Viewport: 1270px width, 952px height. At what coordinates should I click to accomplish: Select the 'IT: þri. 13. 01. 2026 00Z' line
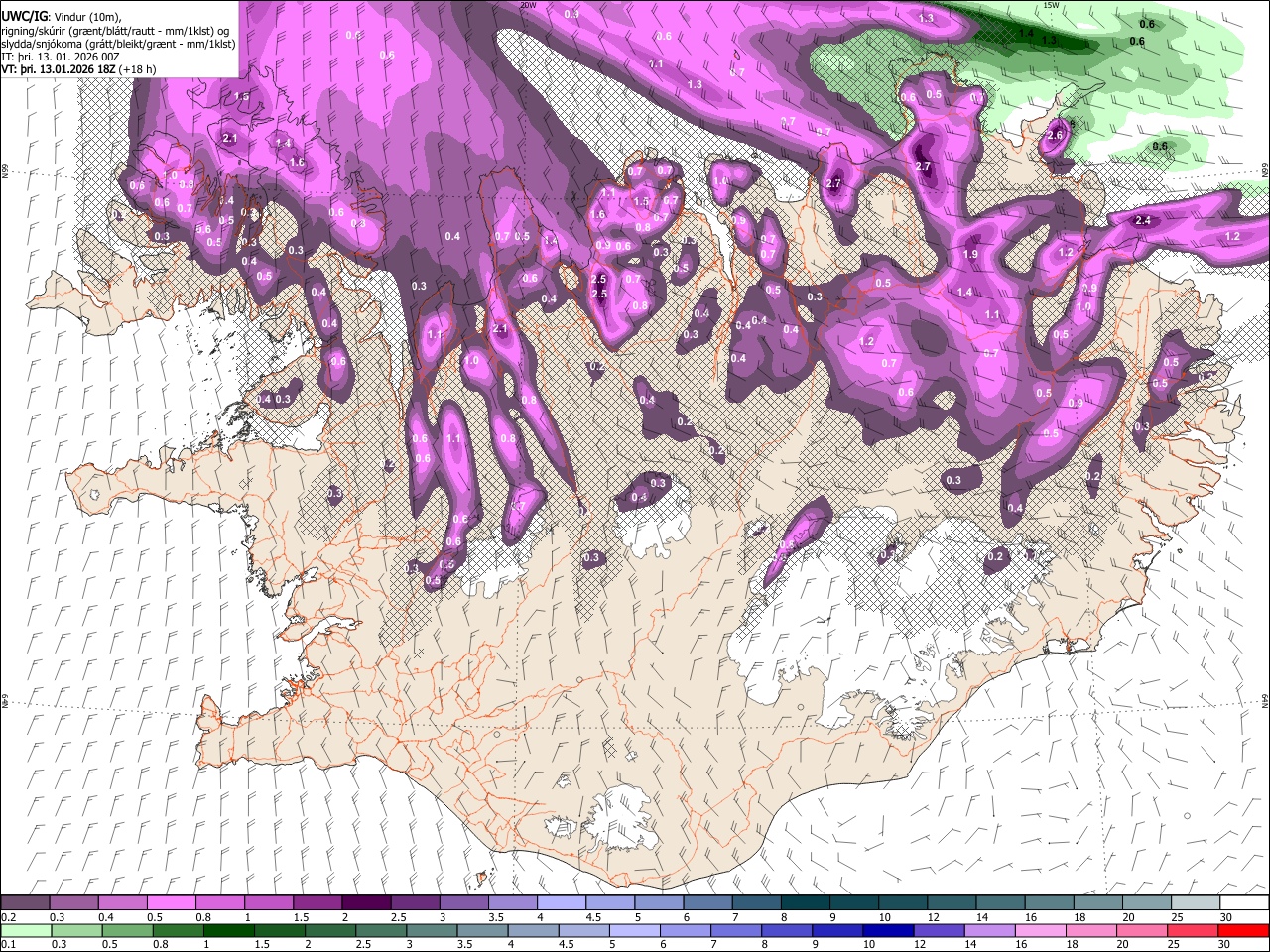(61, 57)
